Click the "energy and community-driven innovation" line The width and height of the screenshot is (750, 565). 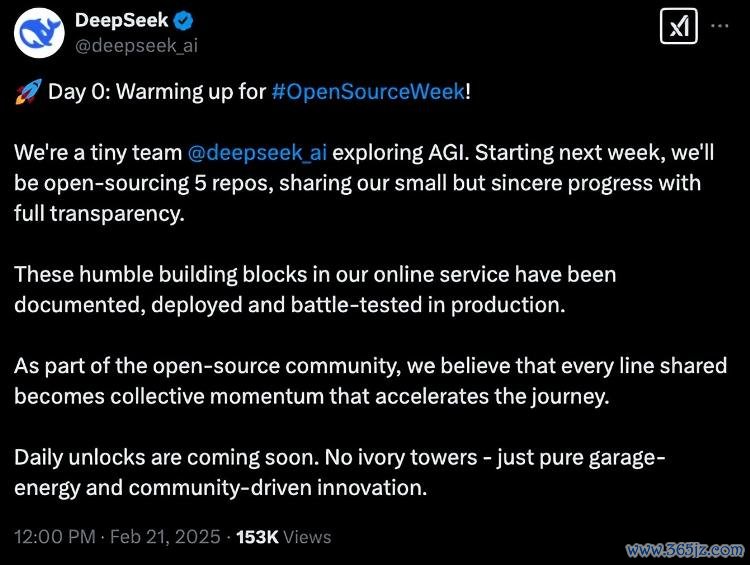click(221, 488)
